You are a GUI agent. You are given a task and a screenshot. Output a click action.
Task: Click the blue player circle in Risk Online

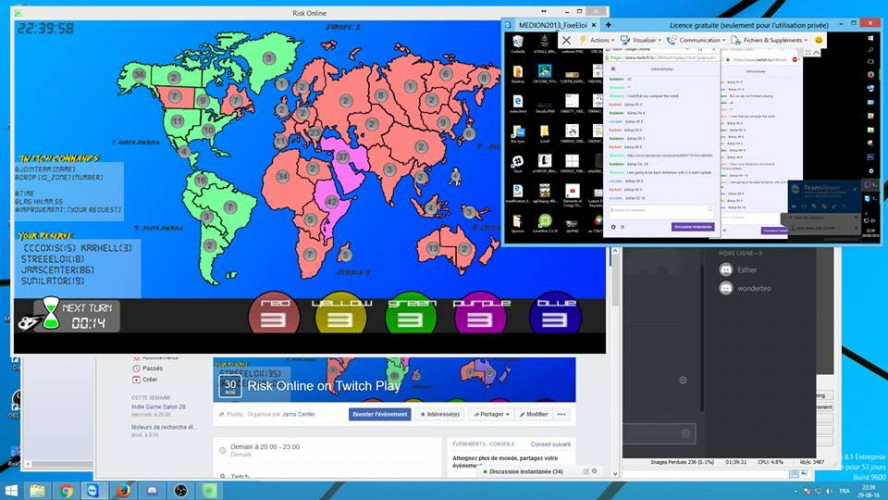click(556, 313)
